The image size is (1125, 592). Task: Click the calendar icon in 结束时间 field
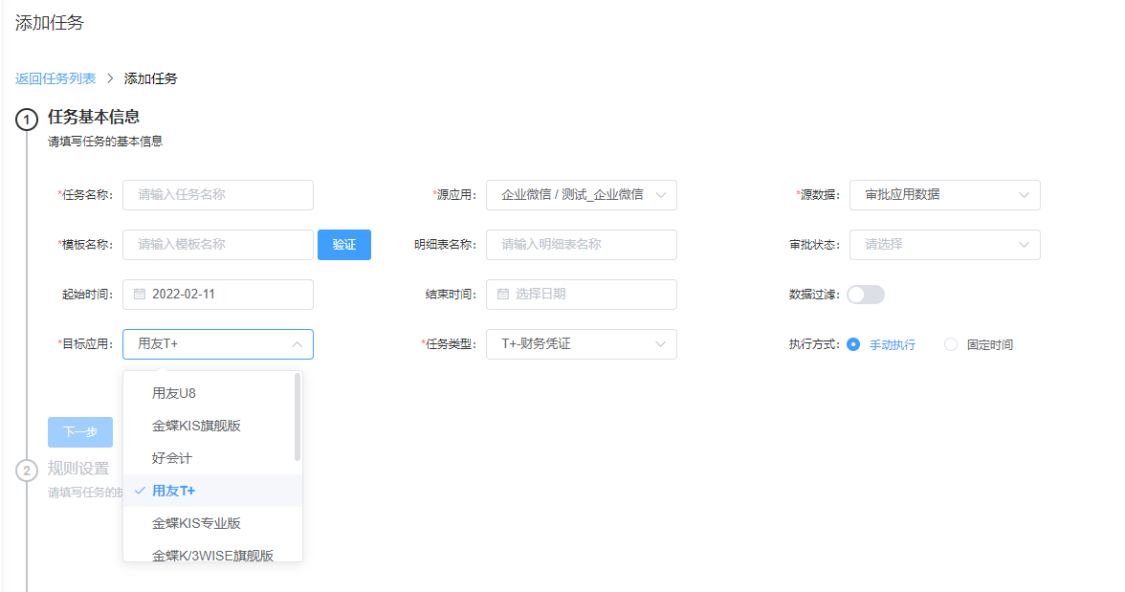(x=503, y=294)
